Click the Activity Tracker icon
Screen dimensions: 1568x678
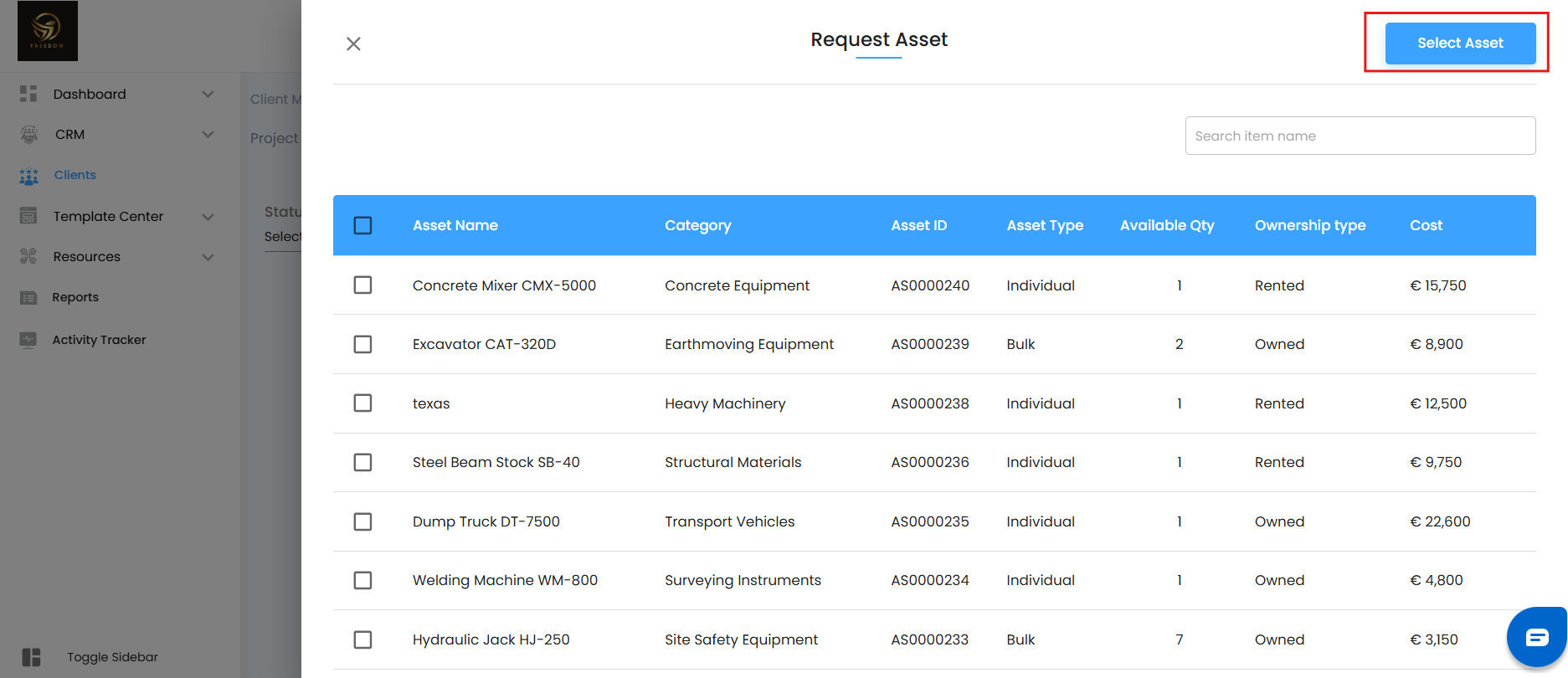(28, 340)
